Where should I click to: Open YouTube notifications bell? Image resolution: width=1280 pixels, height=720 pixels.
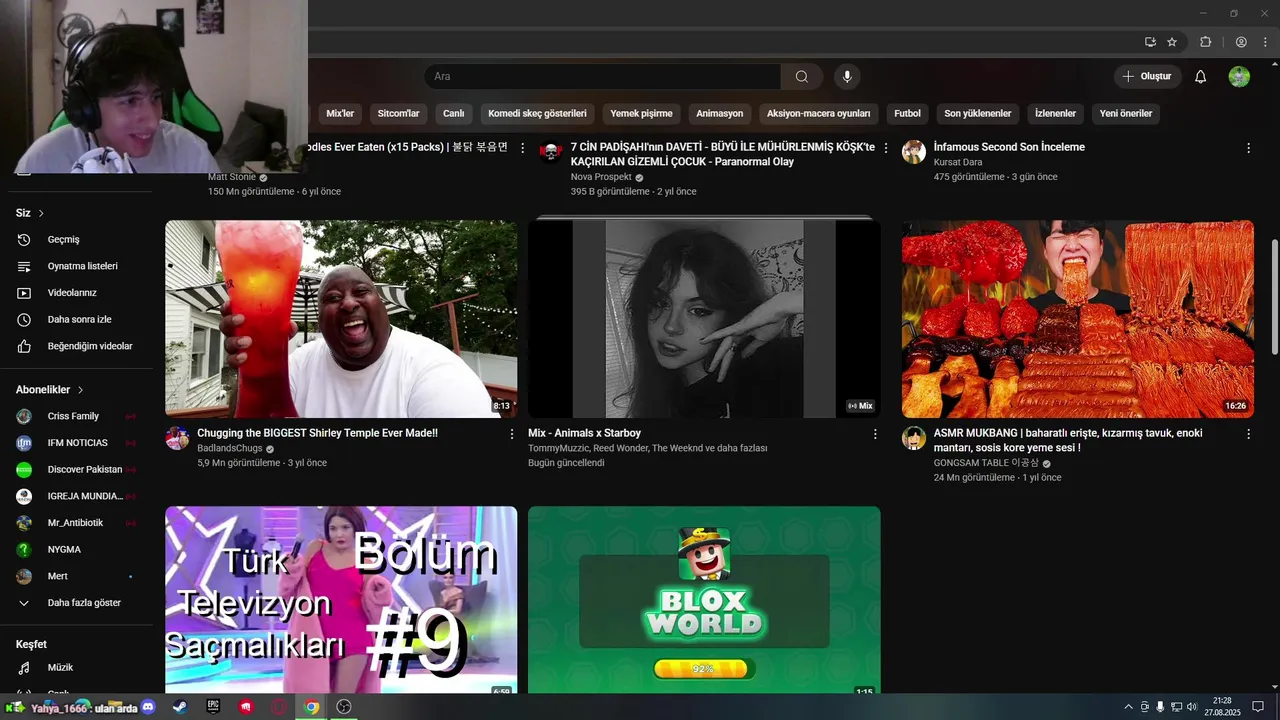tap(1200, 77)
